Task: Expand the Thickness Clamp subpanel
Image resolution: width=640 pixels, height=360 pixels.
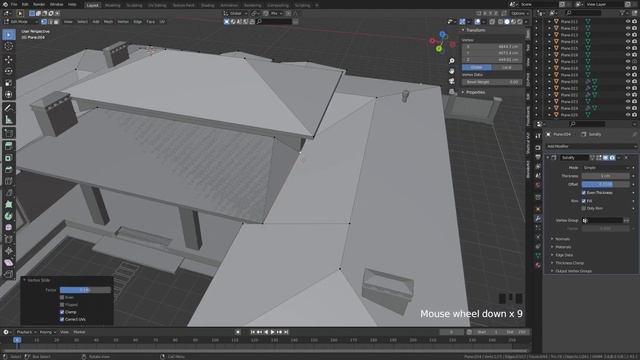Action: (569, 263)
